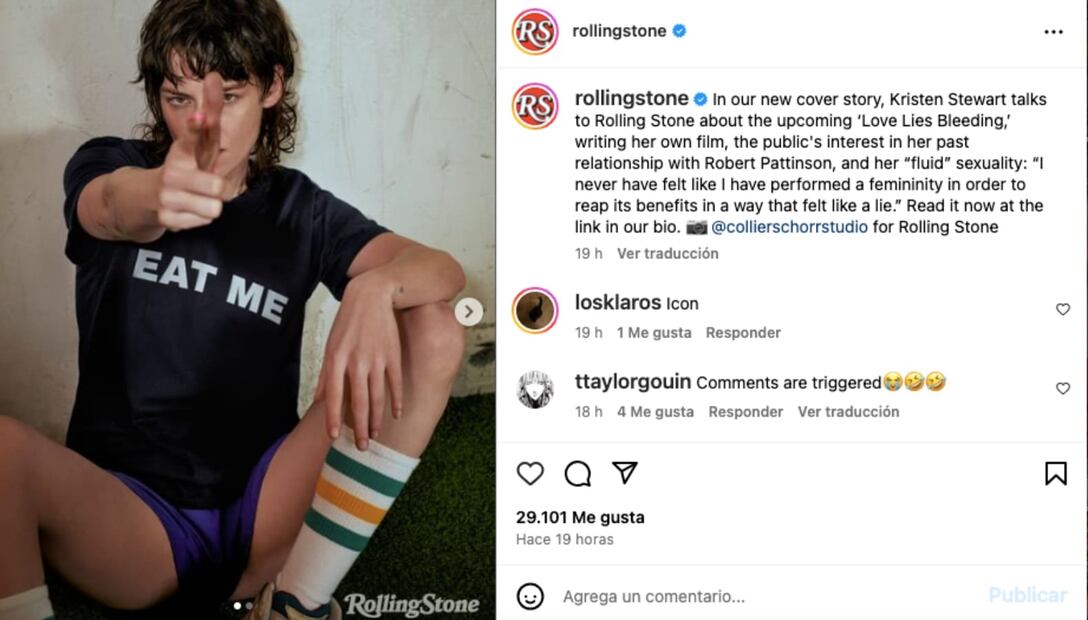Reply to losklaros's comment
The image size is (1088, 620).
[743, 332]
